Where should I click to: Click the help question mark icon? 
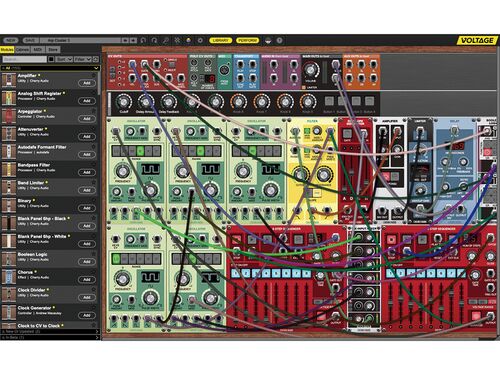pos(279,40)
